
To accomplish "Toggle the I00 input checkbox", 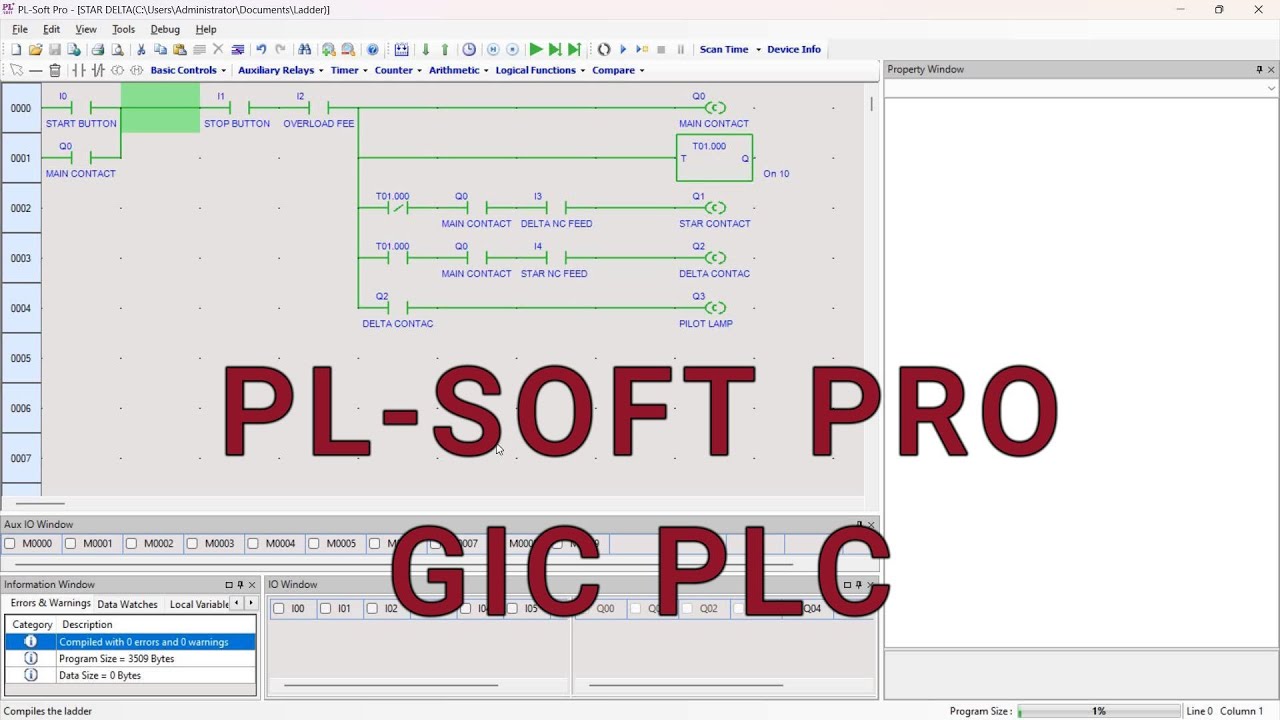I will pyautogui.click(x=279, y=608).
